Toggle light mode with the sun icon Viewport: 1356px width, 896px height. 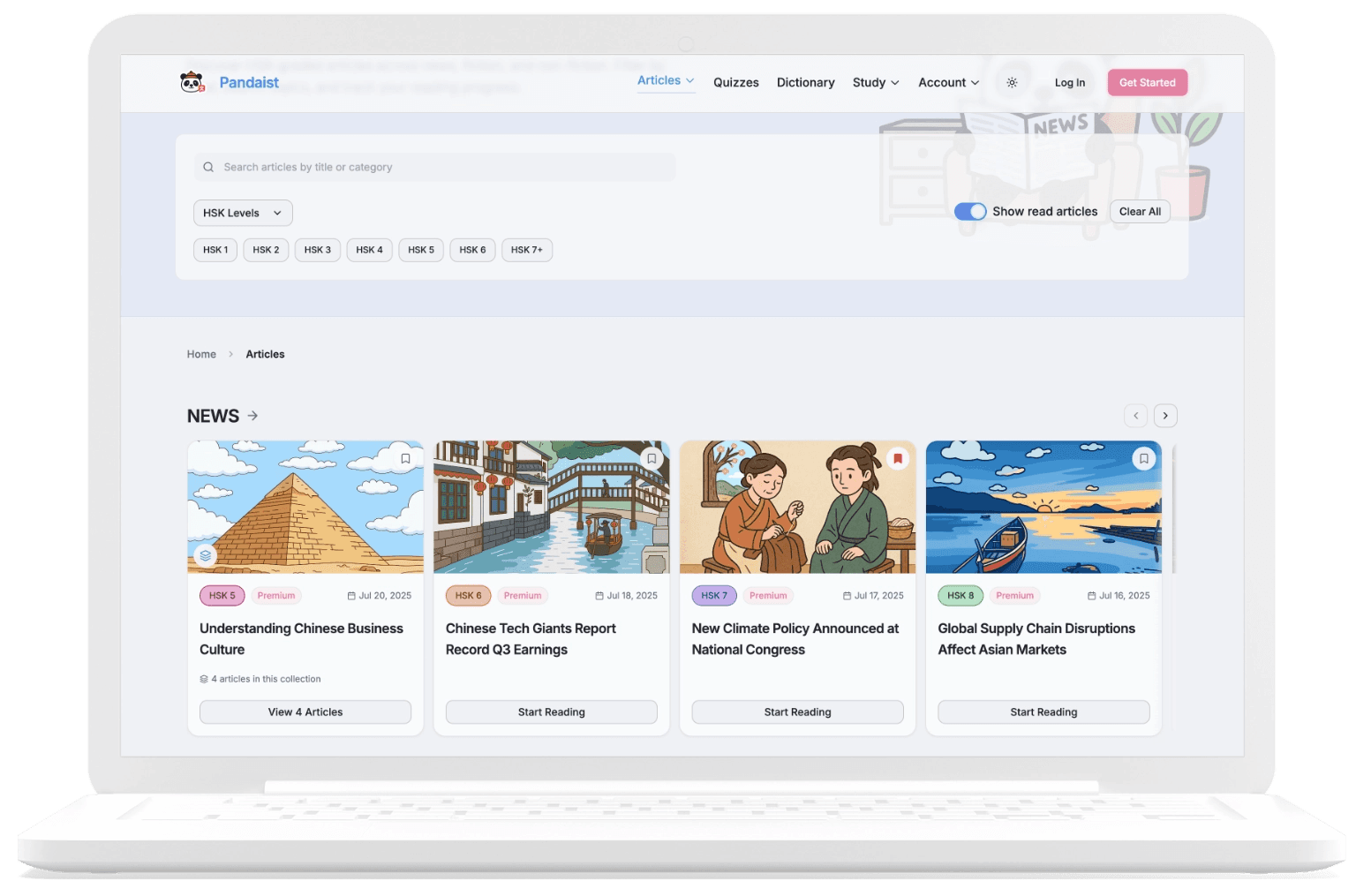1013,82
